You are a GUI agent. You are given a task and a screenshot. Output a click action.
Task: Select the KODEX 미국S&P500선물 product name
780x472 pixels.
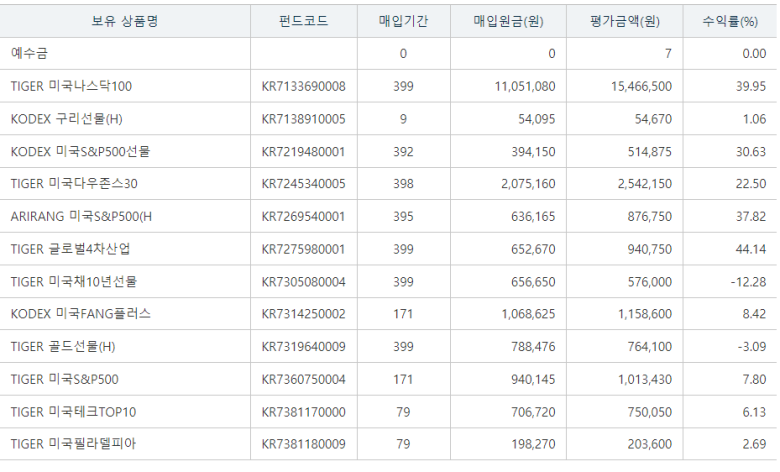pyautogui.click(x=80, y=151)
